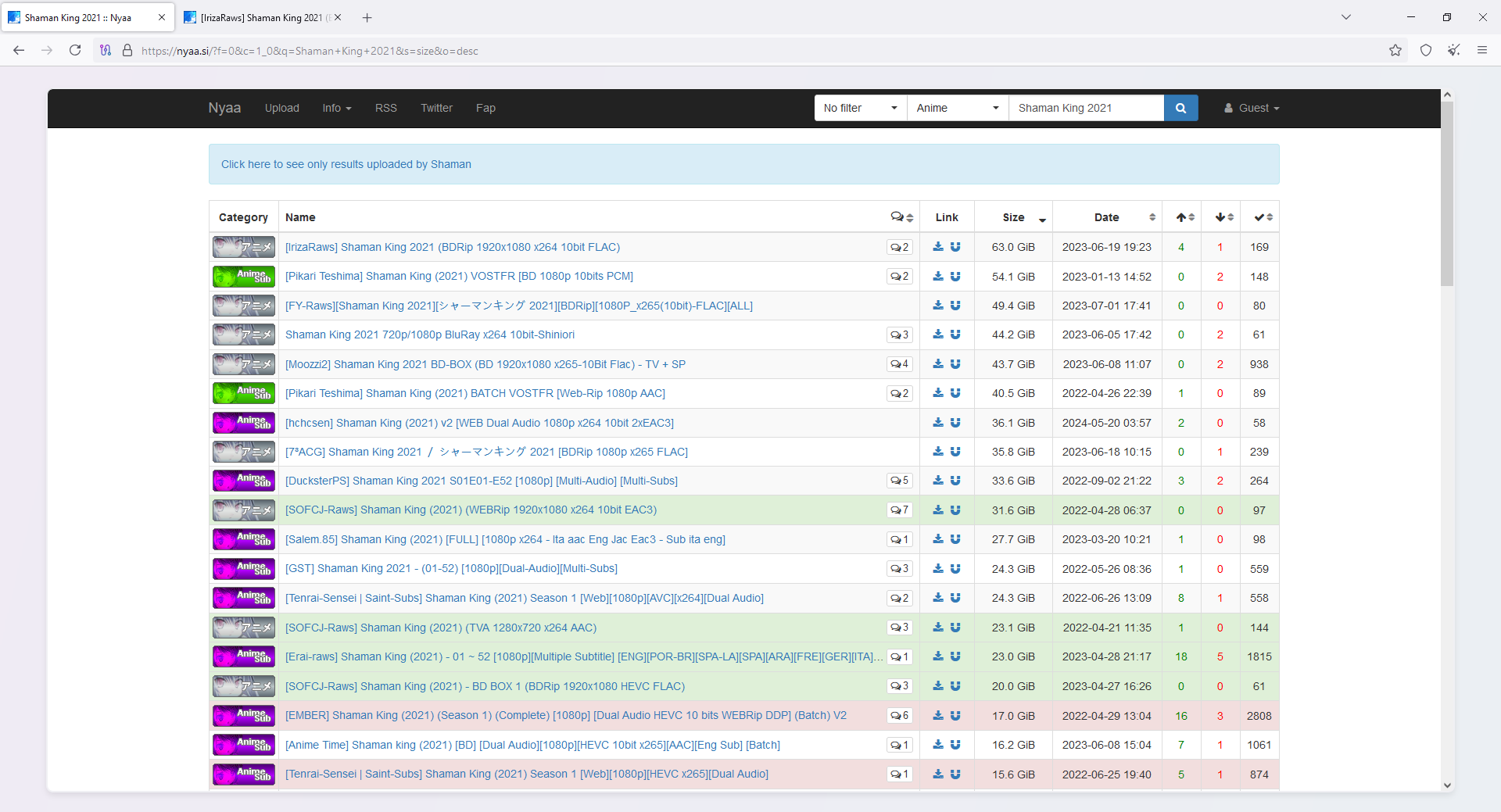Open the No filter dropdown
The image size is (1501, 812).
(x=861, y=108)
